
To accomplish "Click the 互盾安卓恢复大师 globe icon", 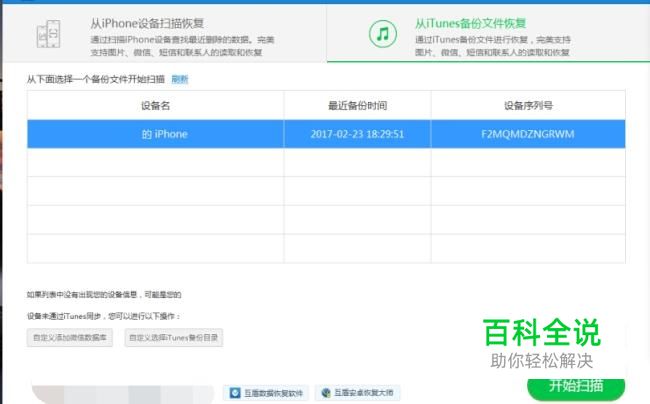I will coord(326,392).
